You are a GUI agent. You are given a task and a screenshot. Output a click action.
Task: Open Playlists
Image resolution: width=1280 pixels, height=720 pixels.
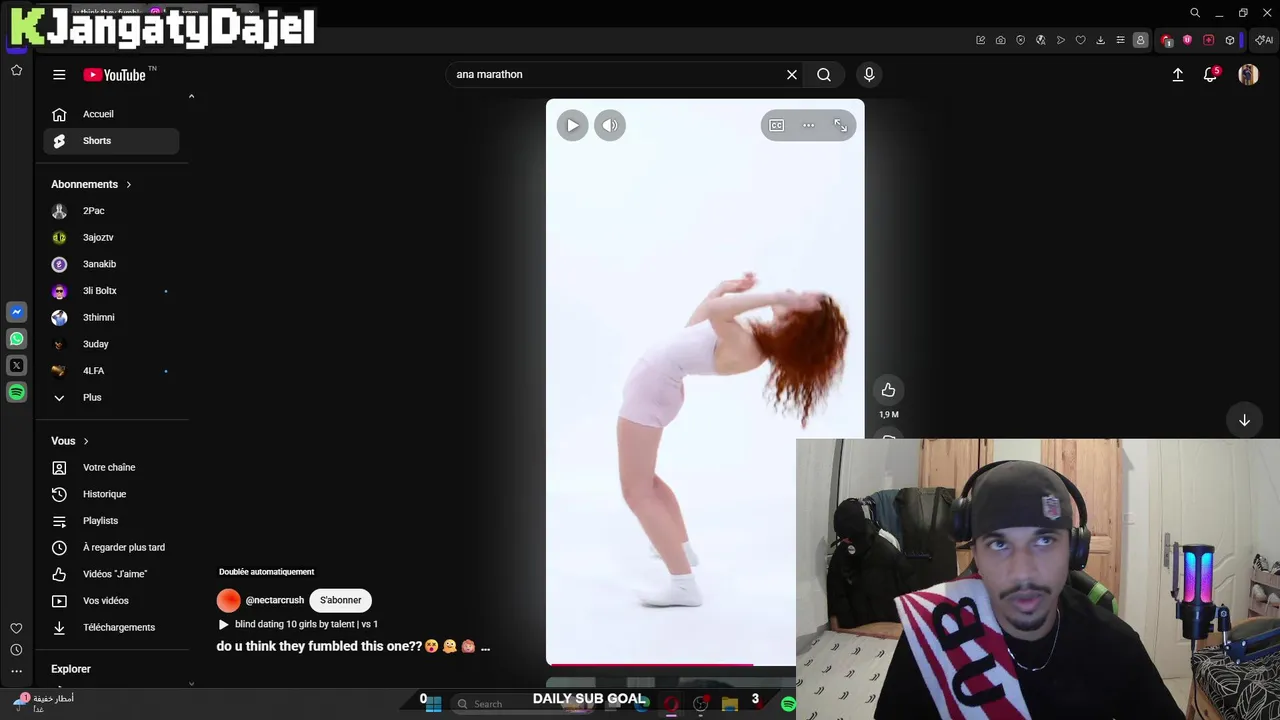[111, 521]
